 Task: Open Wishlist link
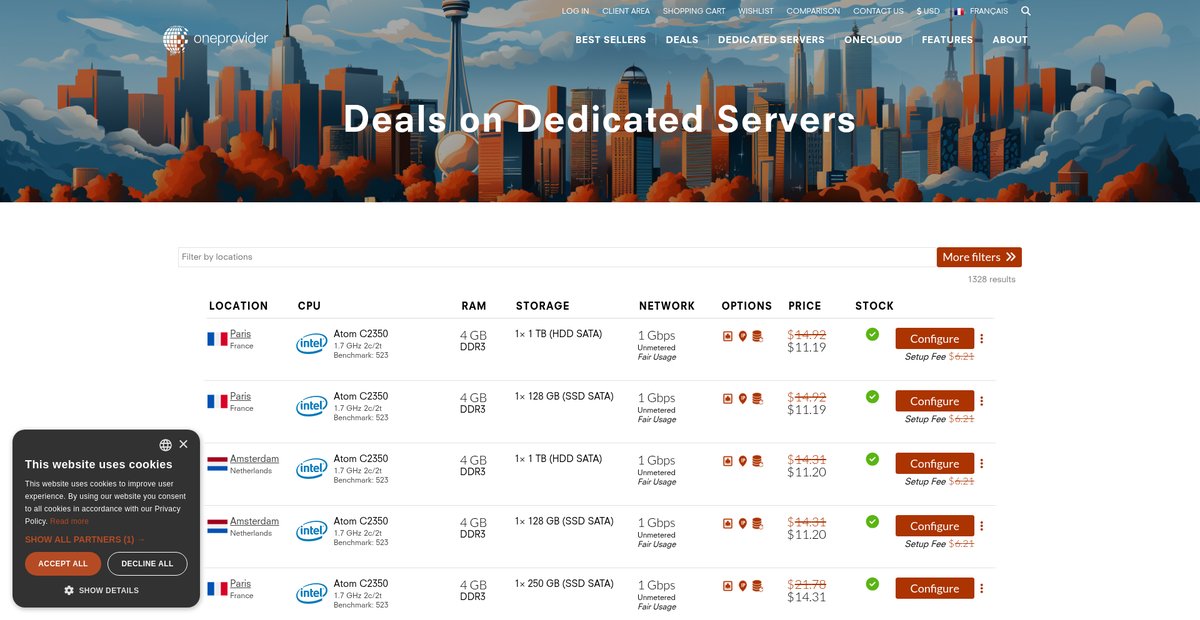[756, 11]
